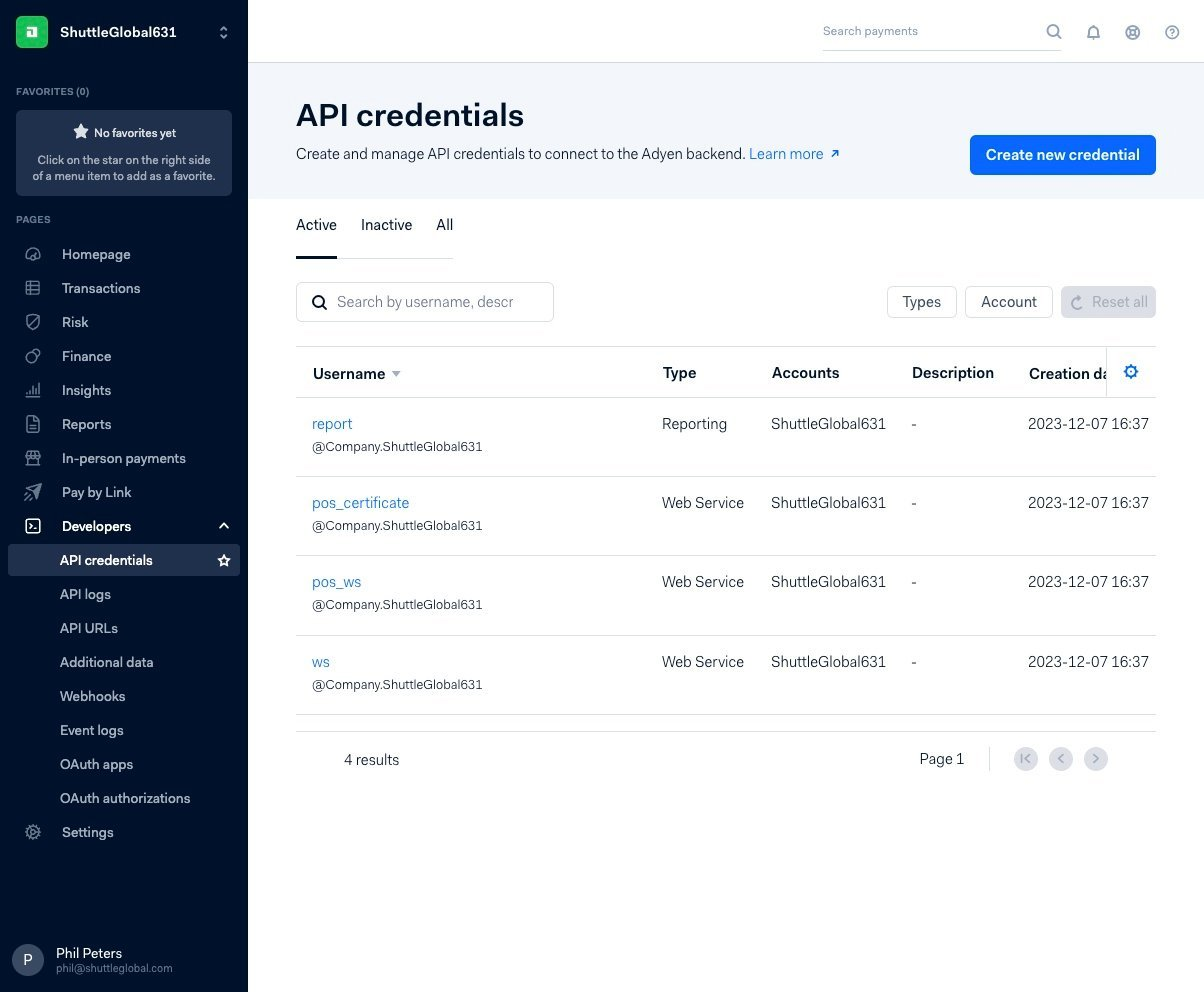Open Event logs in the sidebar
The width and height of the screenshot is (1204, 992).
click(x=92, y=730)
